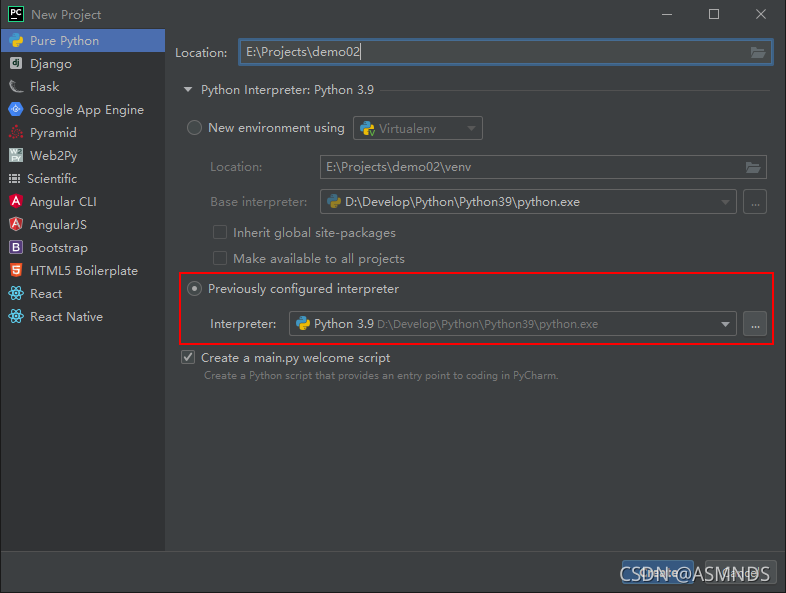Select the Scientific project icon
Screen dimensions: 786x593
point(15,178)
